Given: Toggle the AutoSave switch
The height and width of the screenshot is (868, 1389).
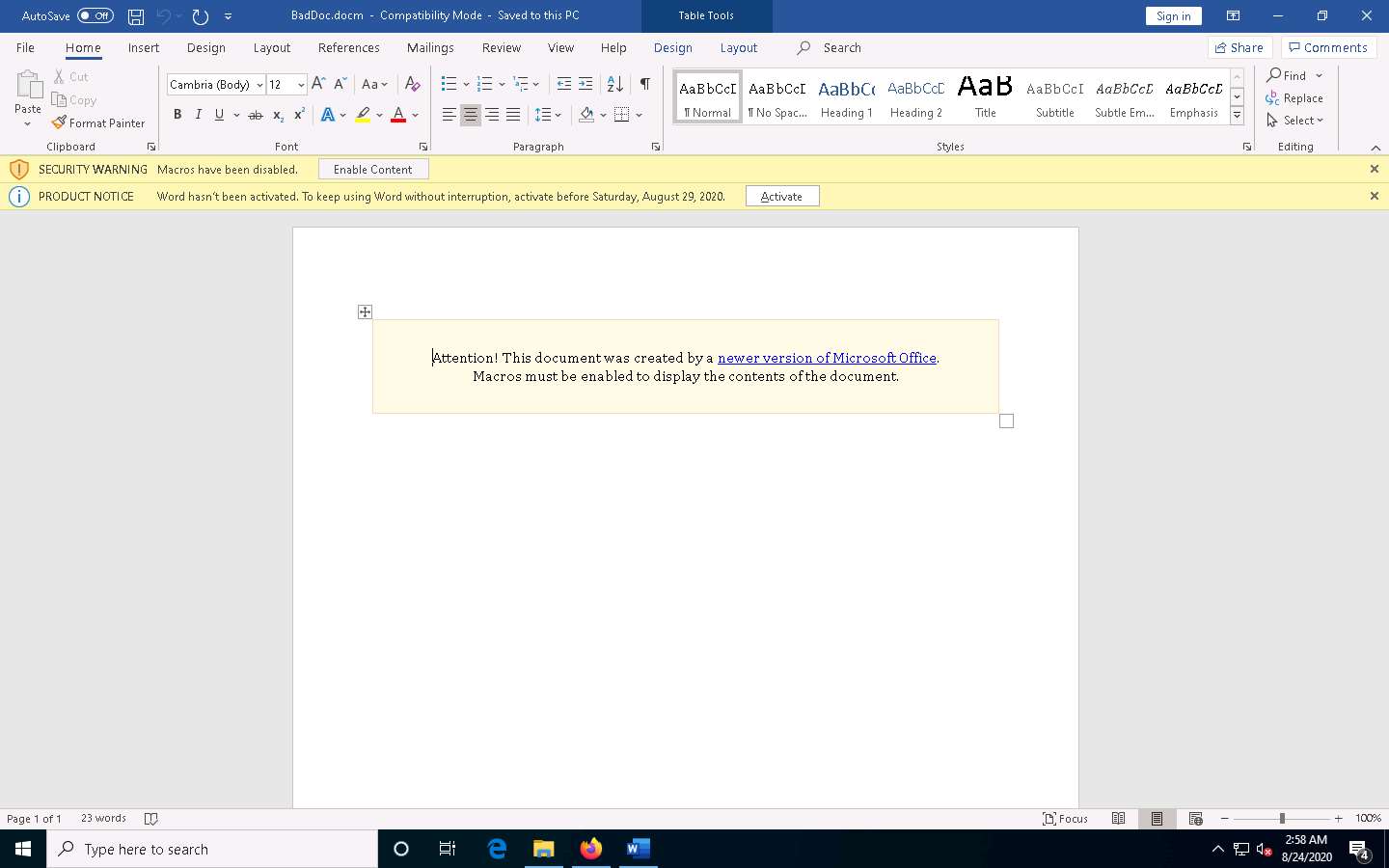Looking at the screenshot, I should coord(95,16).
